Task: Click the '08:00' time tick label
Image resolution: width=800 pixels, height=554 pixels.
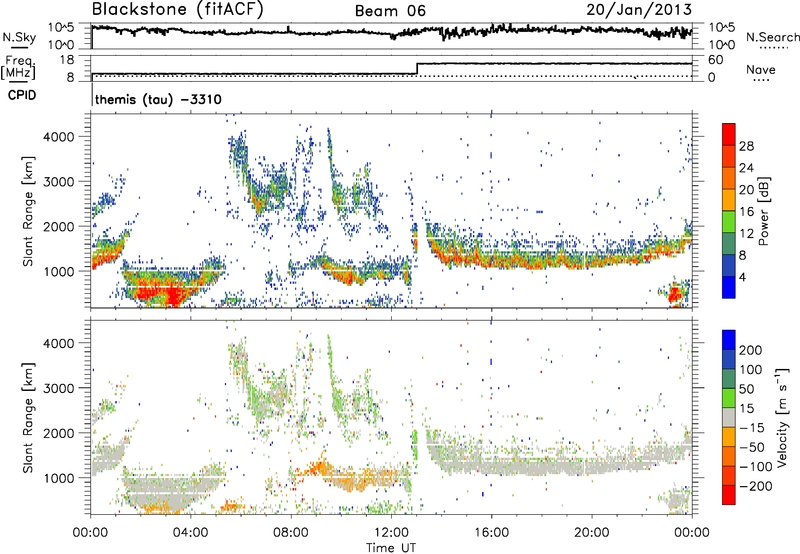Action: tap(291, 533)
